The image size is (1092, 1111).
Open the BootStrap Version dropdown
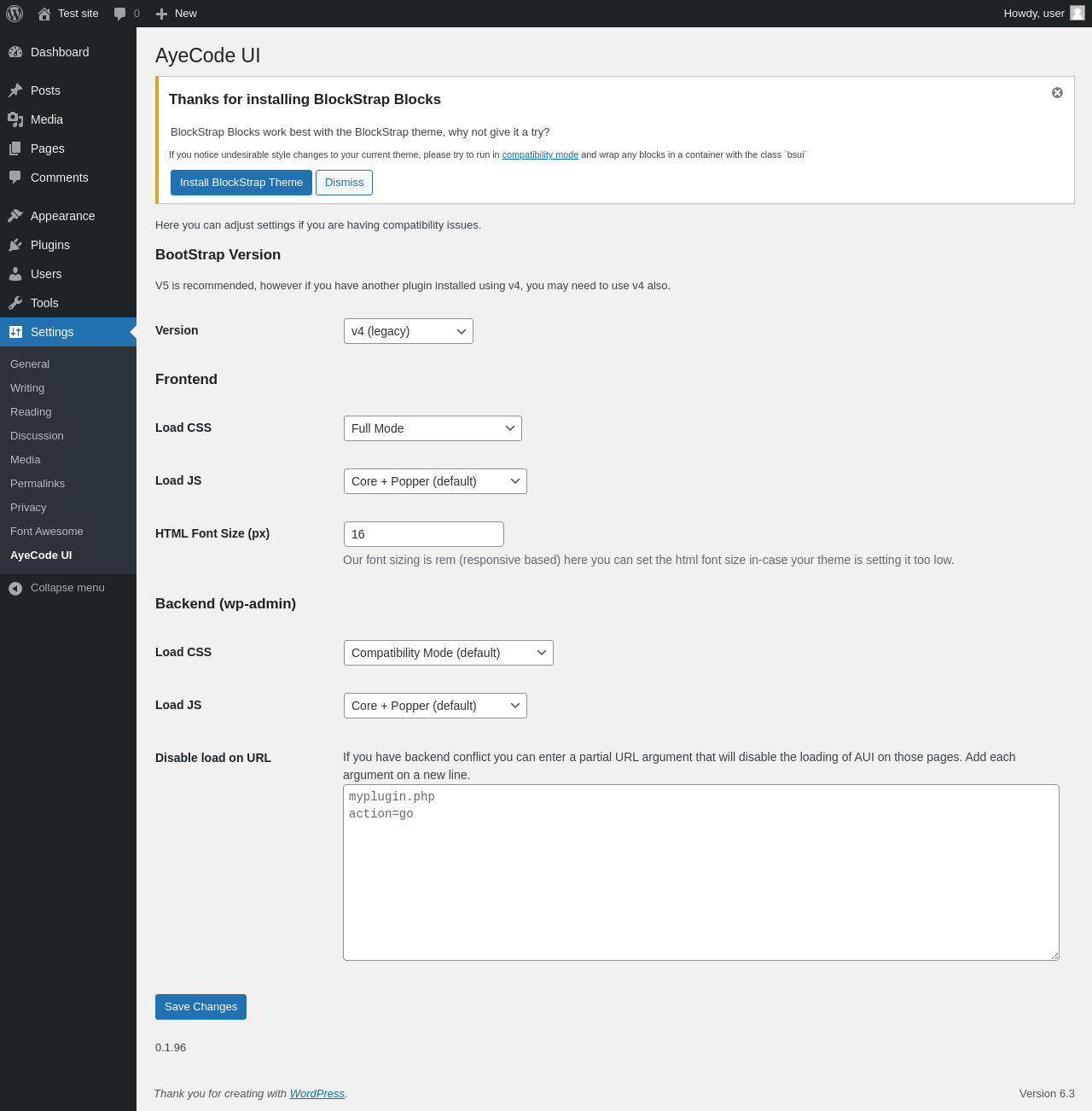coord(409,331)
